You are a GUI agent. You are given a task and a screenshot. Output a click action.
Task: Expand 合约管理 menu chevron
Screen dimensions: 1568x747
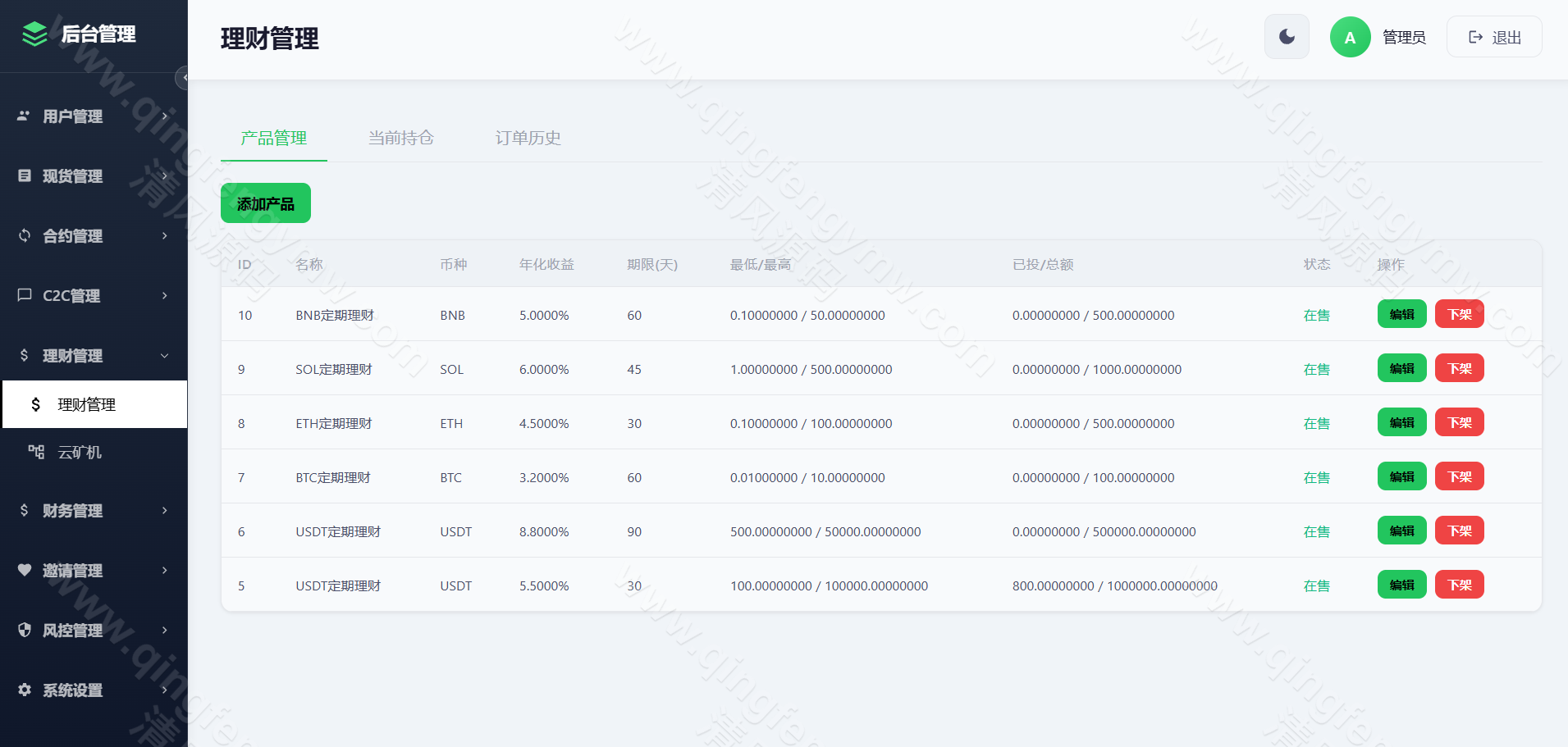(164, 236)
